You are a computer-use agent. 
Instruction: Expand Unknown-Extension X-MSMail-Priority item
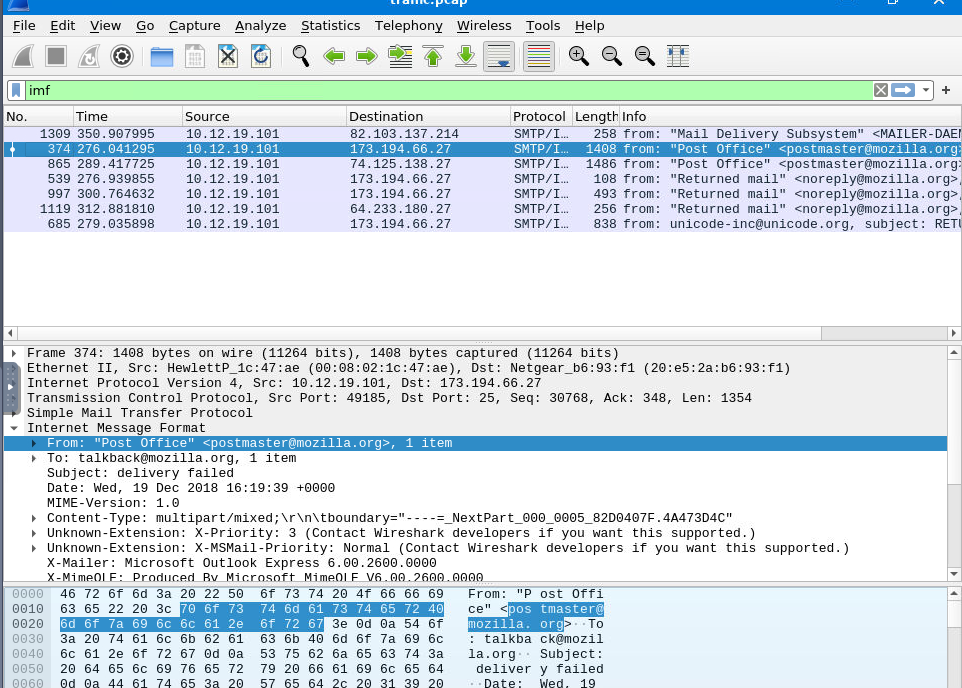(x=34, y=548)
